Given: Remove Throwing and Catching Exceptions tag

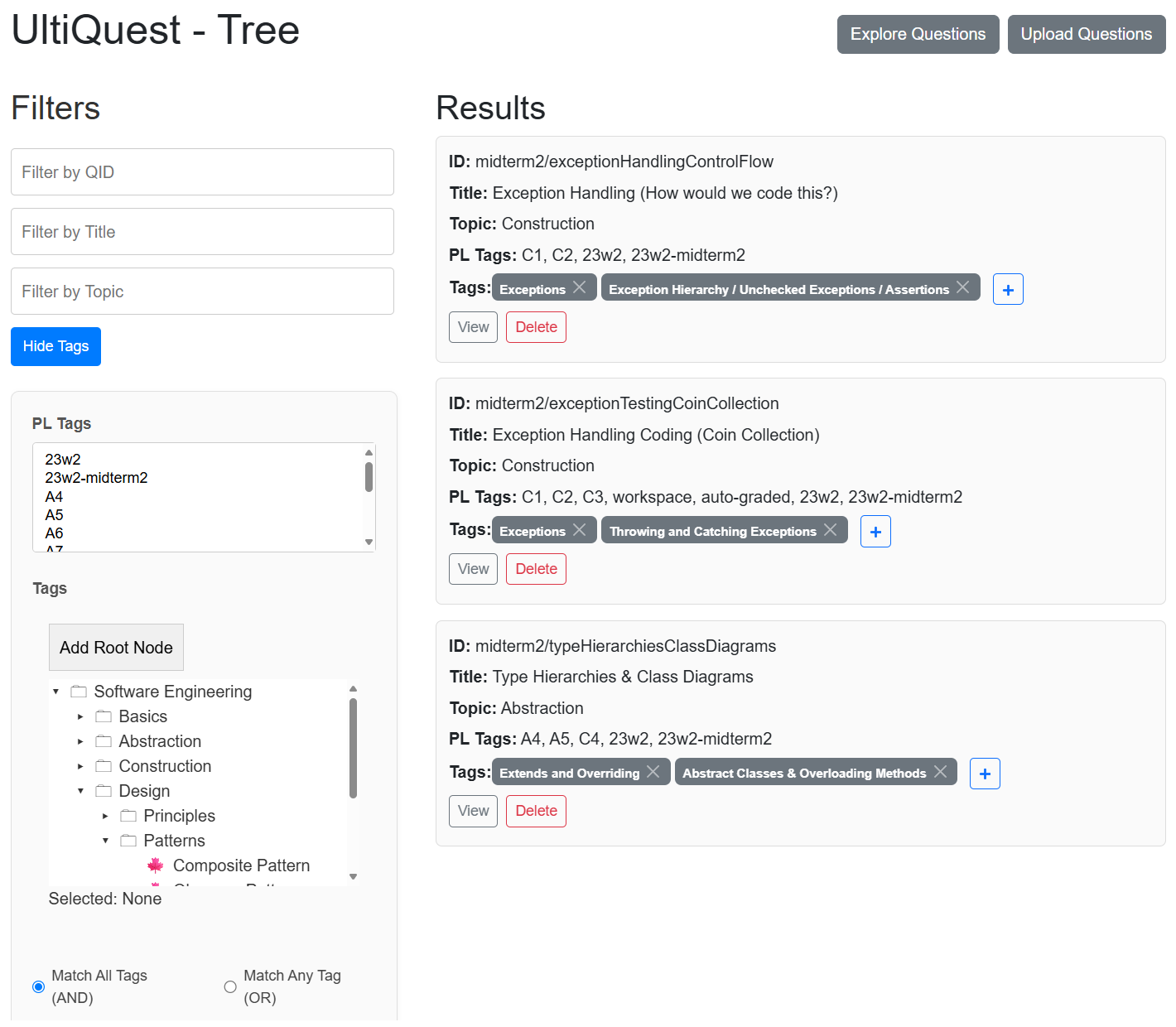Looking at the screenshot, I should point(830,530).
